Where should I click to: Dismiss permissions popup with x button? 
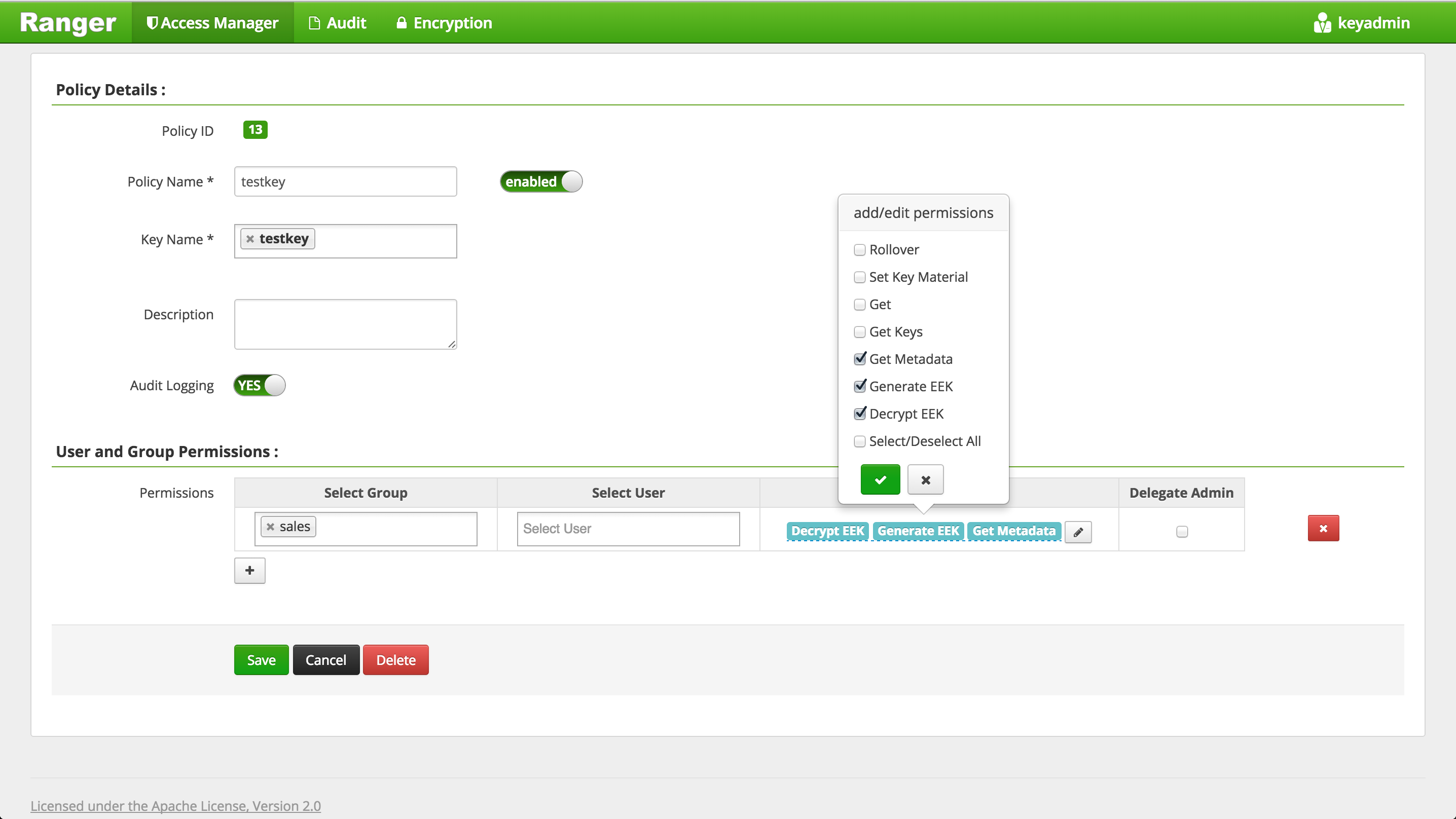pyautogui.click(x=925, y=479)
